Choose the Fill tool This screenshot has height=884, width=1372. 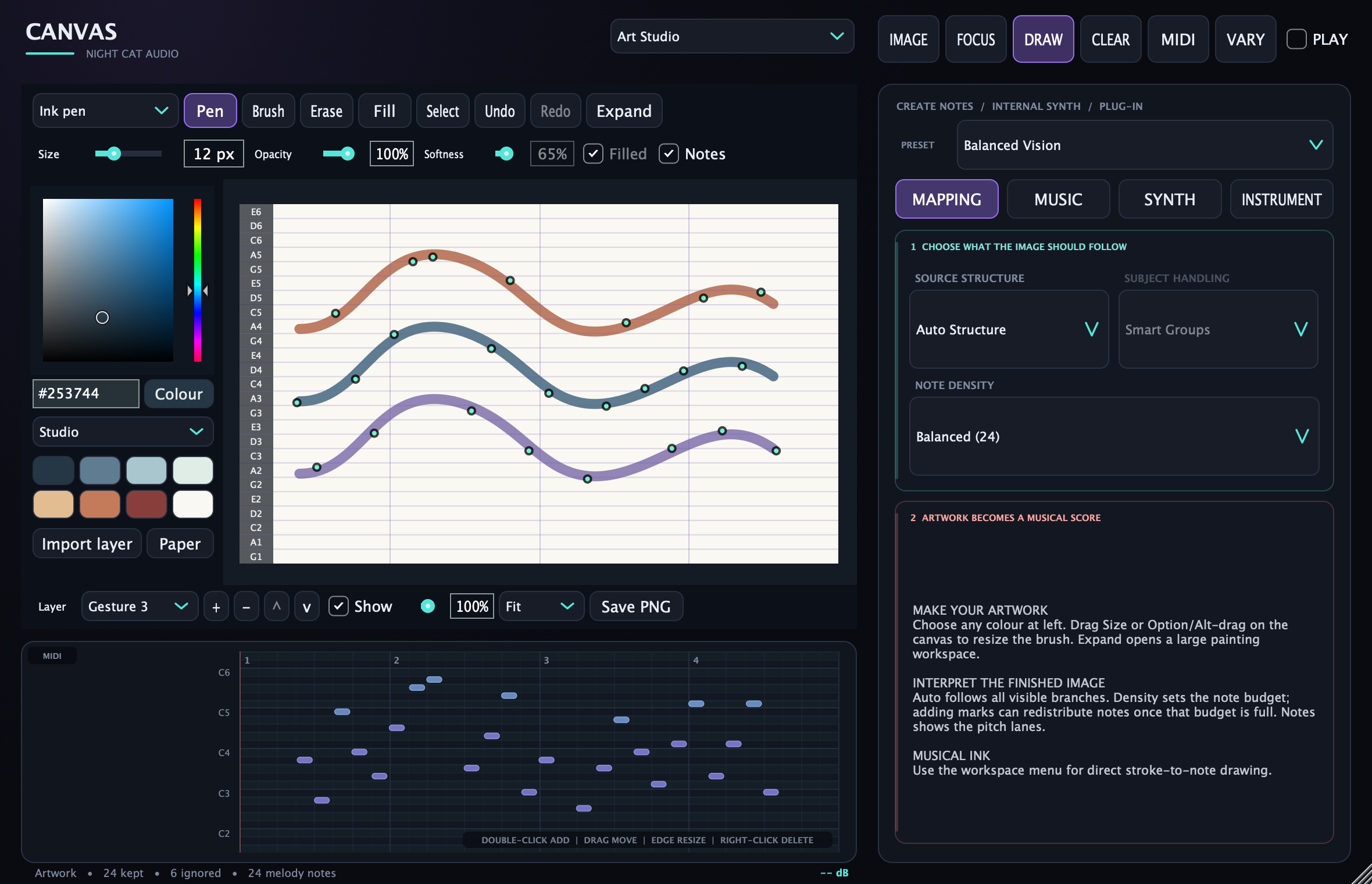tap(385, 110)
